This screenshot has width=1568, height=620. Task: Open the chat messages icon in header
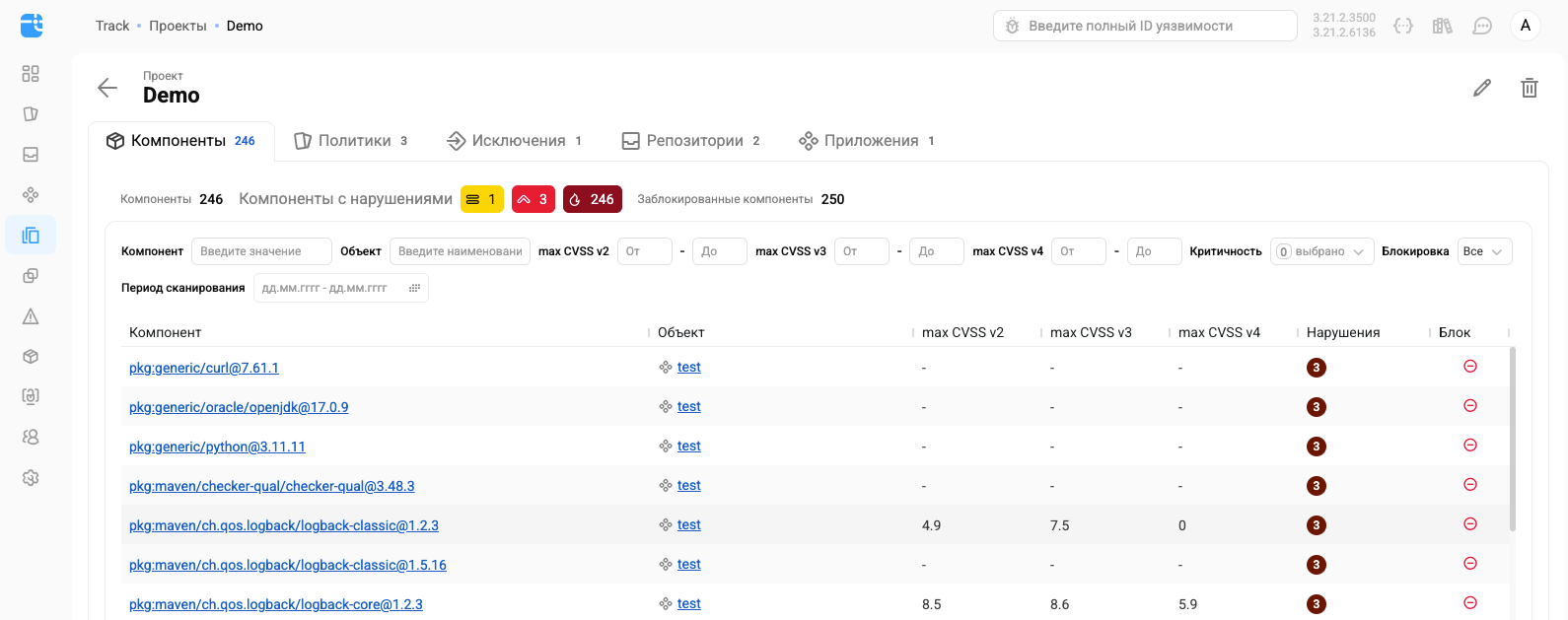[x=1481, y=26]
